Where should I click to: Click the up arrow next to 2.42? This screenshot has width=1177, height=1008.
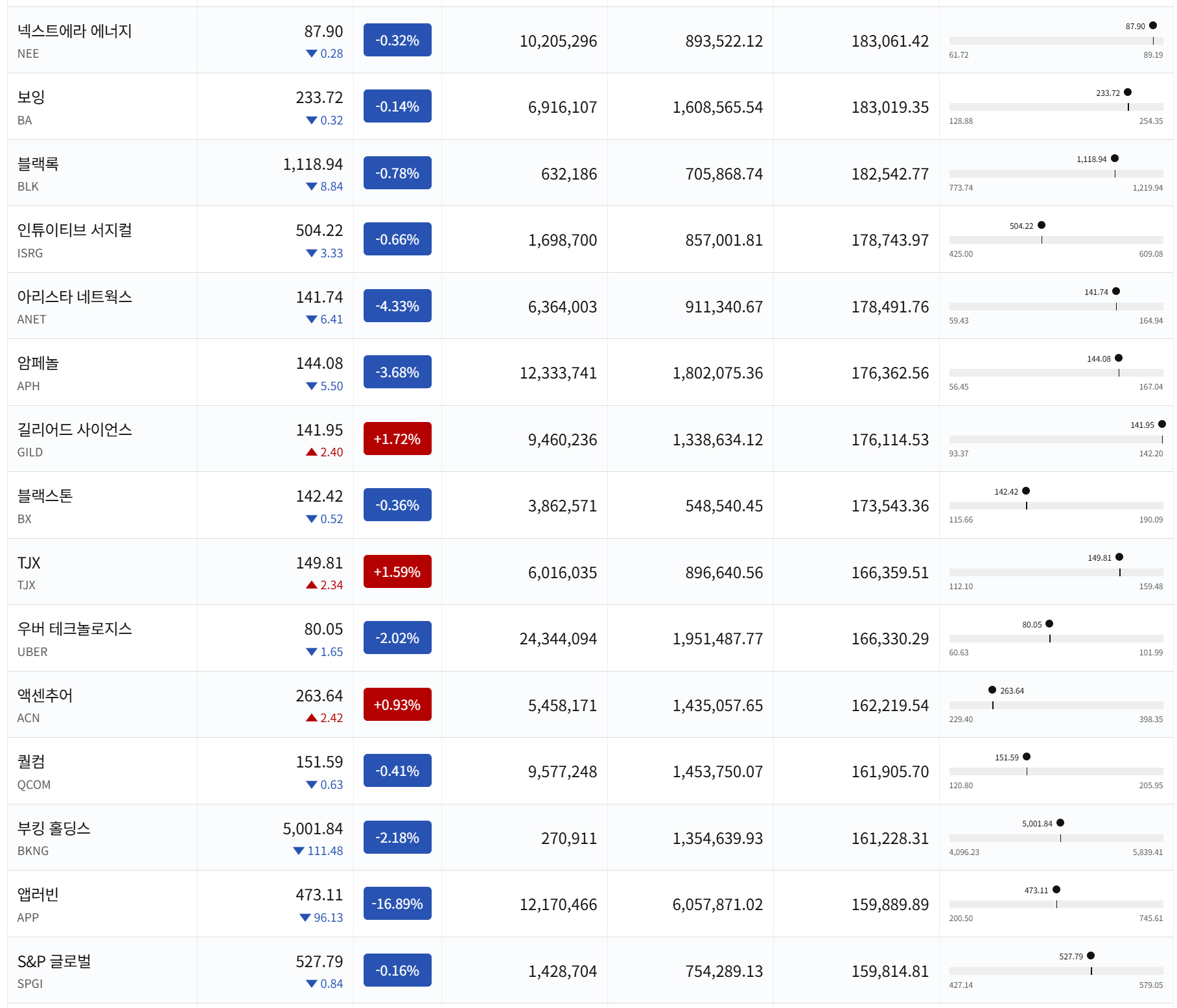pyautogui.click(x=312, y=718)
